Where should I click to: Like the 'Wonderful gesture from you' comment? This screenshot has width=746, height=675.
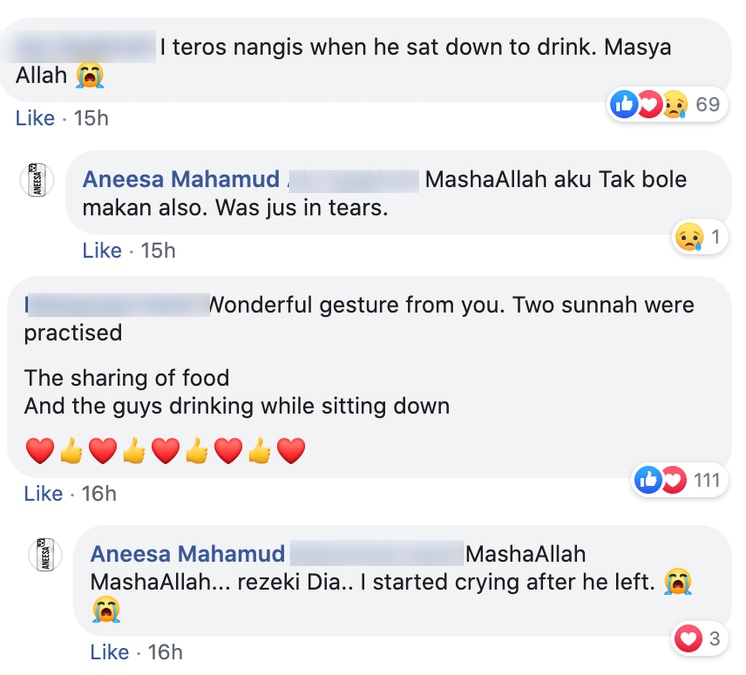(x=43, y=493)
